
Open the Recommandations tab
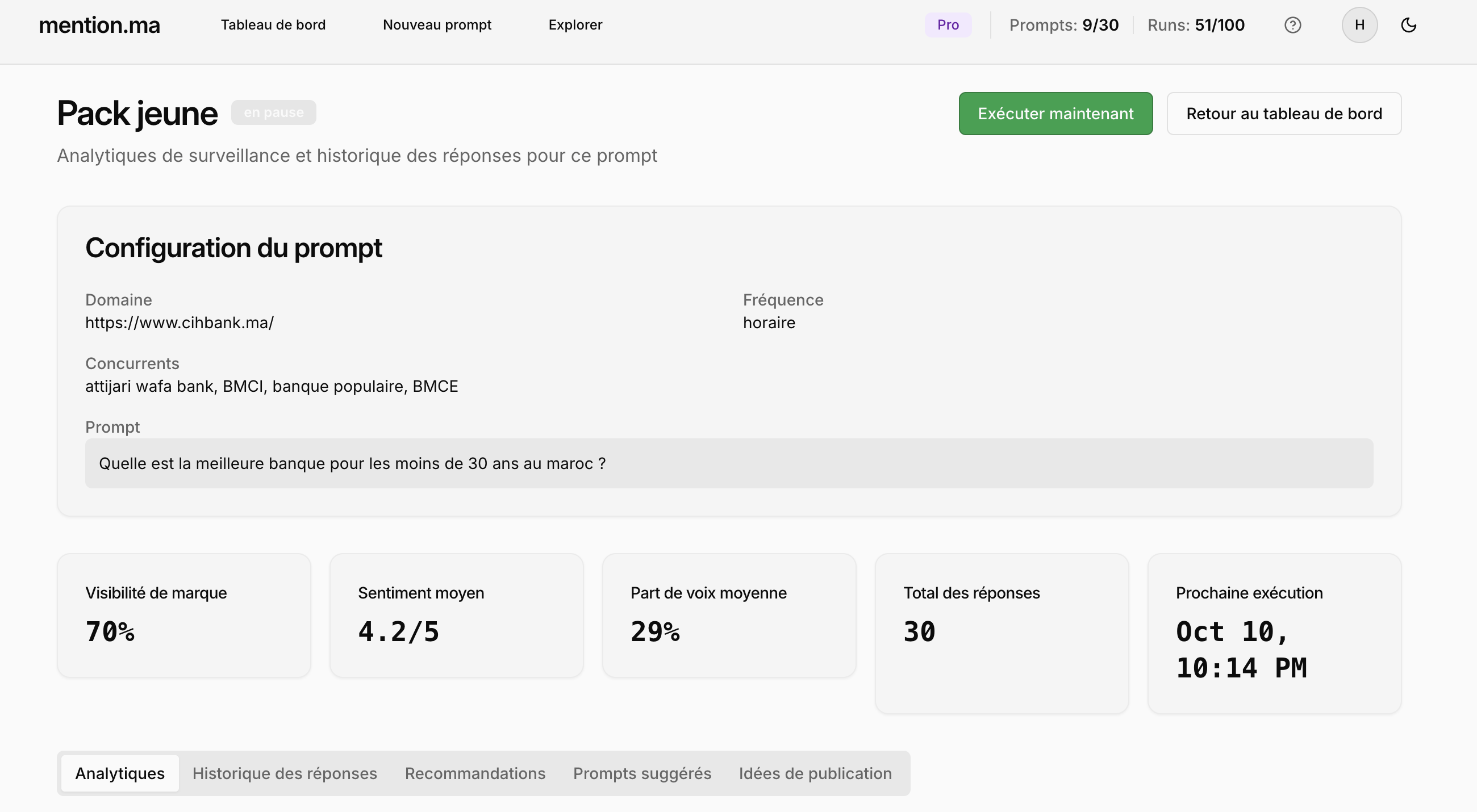pyautogui.click(x=475, y=773)
